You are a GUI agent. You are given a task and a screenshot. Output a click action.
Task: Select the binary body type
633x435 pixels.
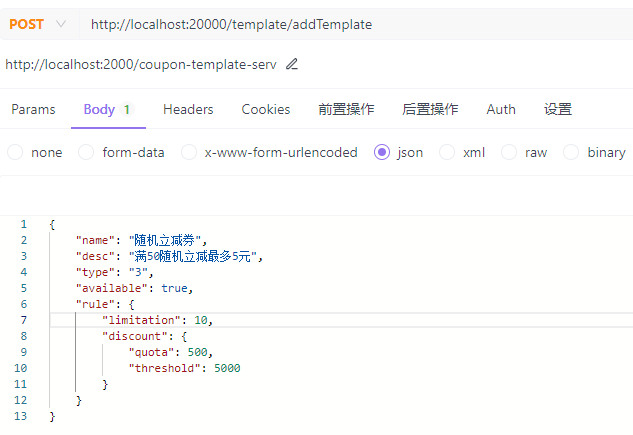click(x=595, y=153)
